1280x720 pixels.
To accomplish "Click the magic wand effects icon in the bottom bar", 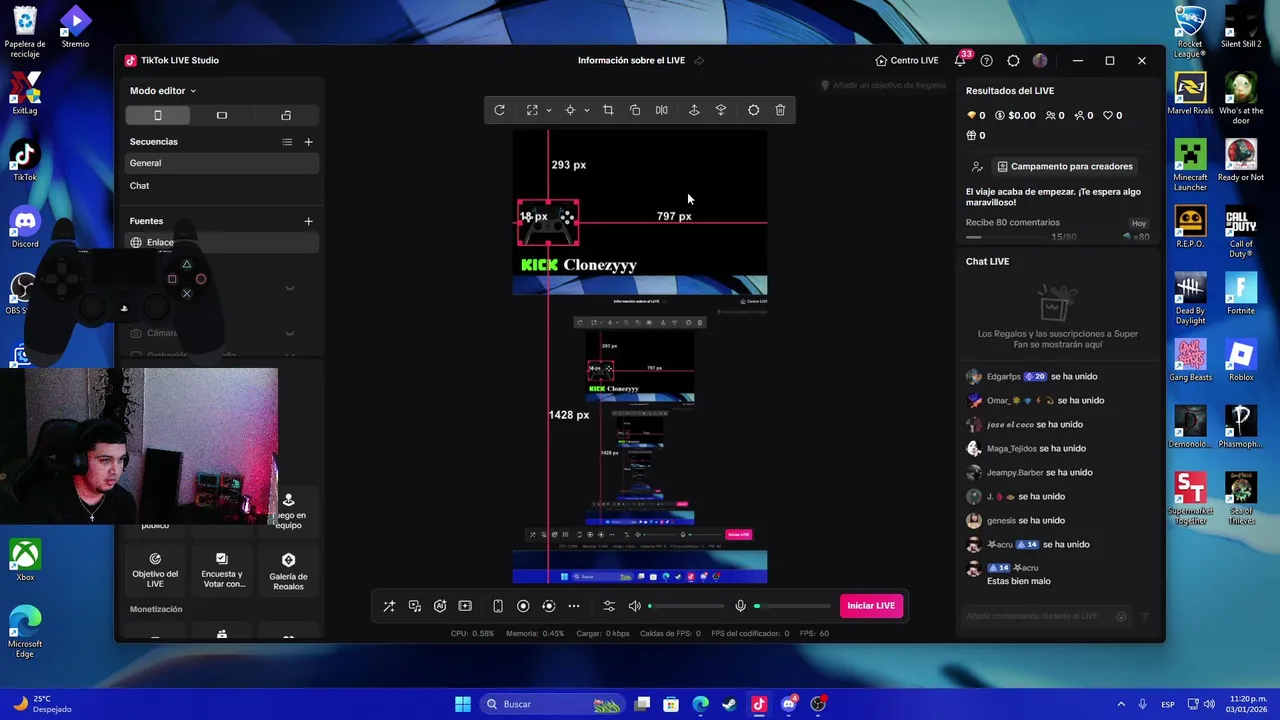I will pyautogui.click(x=389, y=606).
